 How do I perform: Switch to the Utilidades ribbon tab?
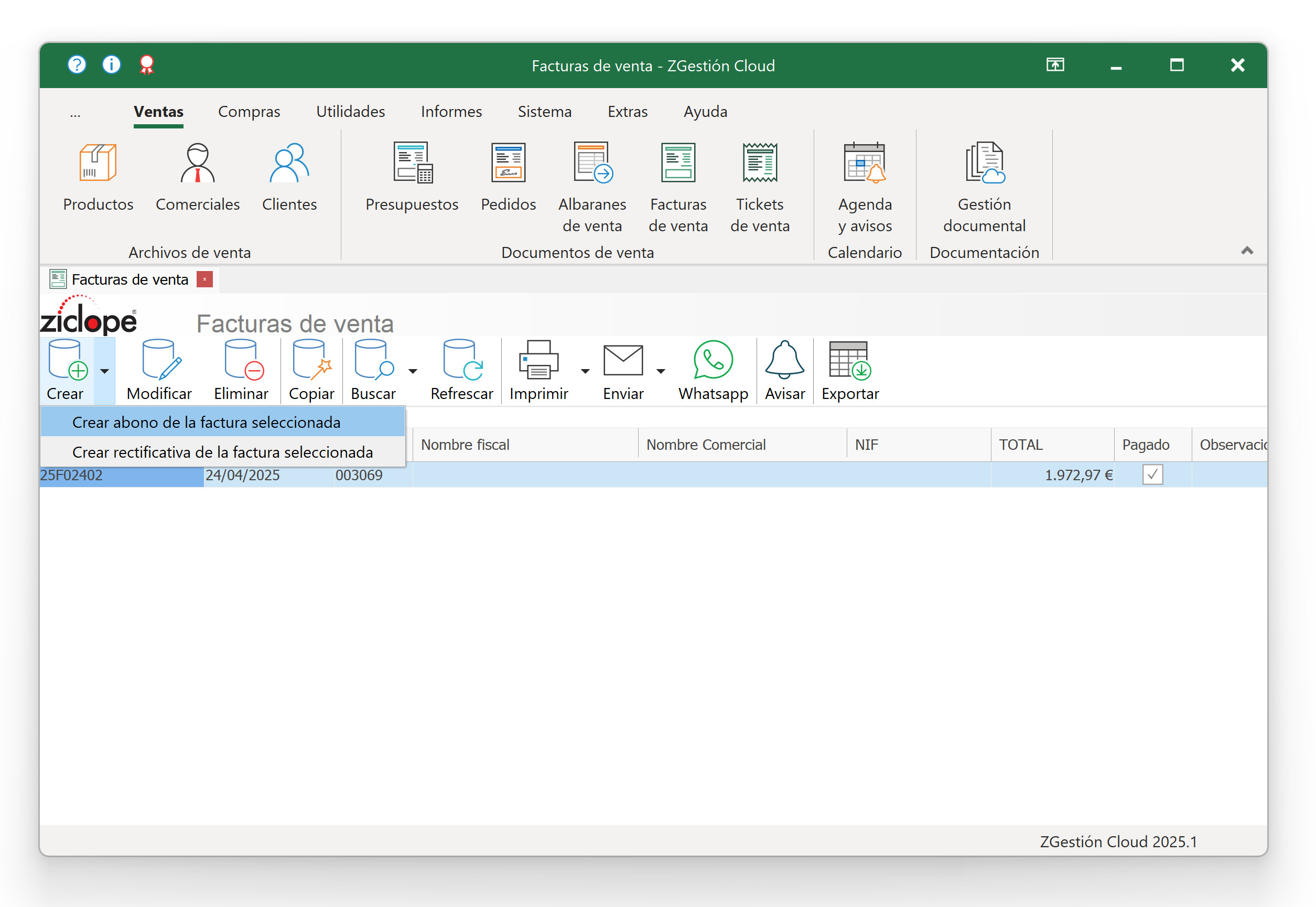pos(351,112)
